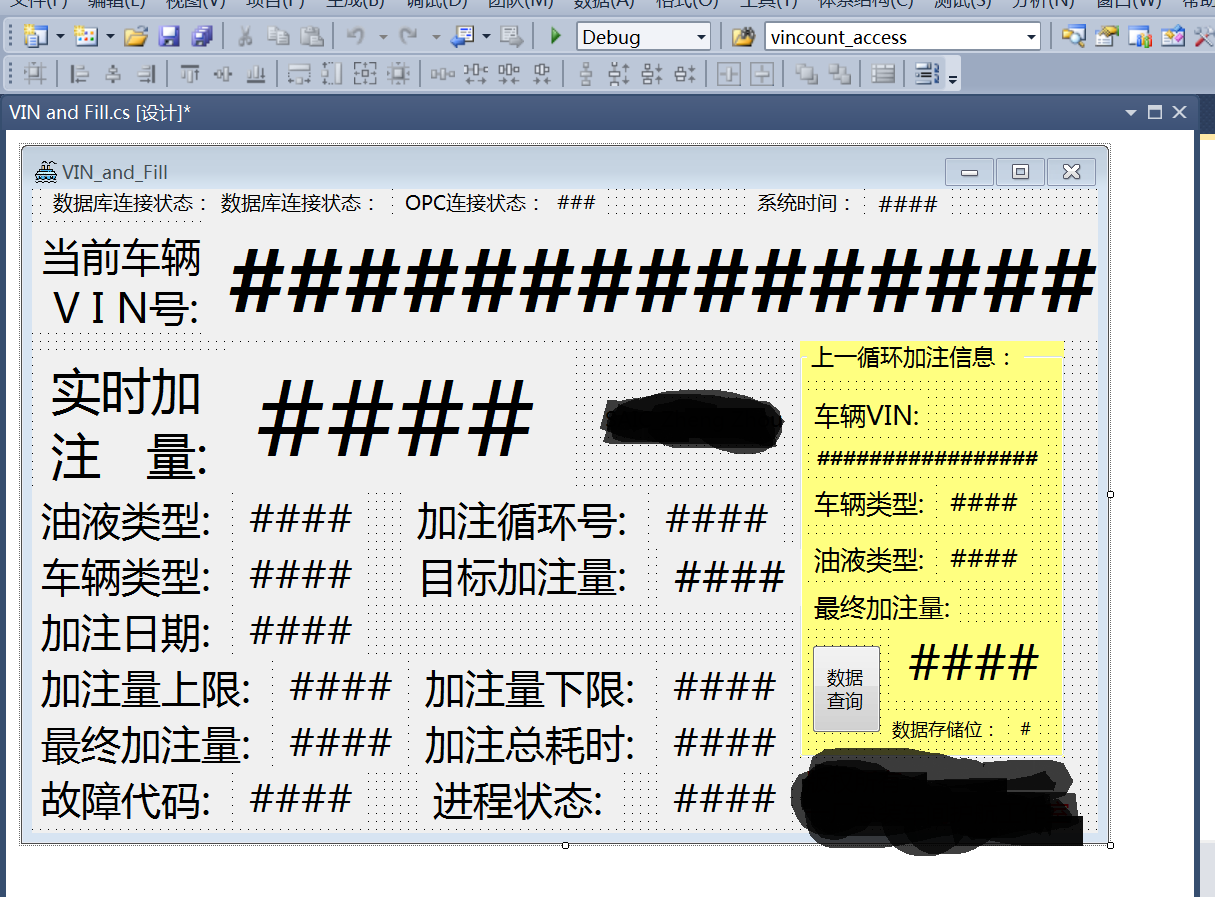Open the Debug configuration dropdown
The width and height of the screenshot is (1215, 897).
700,38
